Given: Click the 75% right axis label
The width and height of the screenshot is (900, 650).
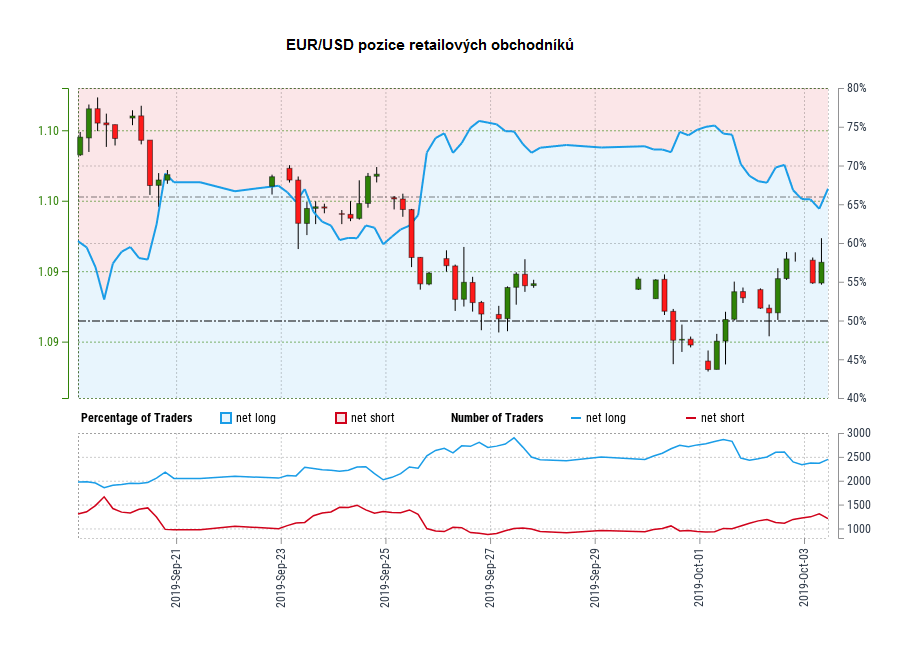Looking at the screenshot, I should [x=856, y=127].
